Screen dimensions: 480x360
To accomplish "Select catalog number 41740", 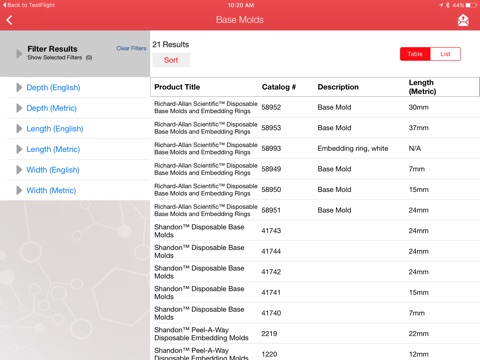I will pyautogui.click(x=271, y=313).
